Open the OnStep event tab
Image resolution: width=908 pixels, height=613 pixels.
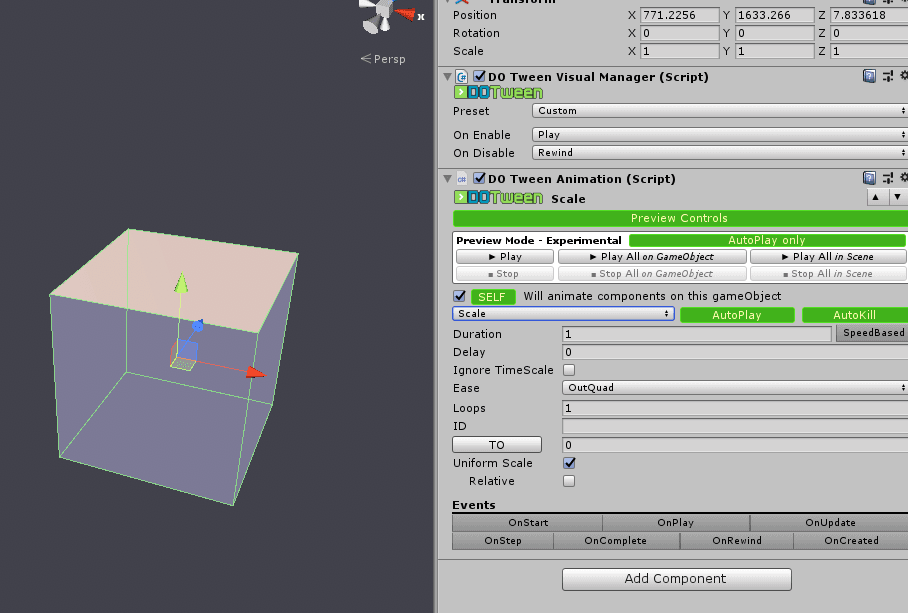(503, 541)
